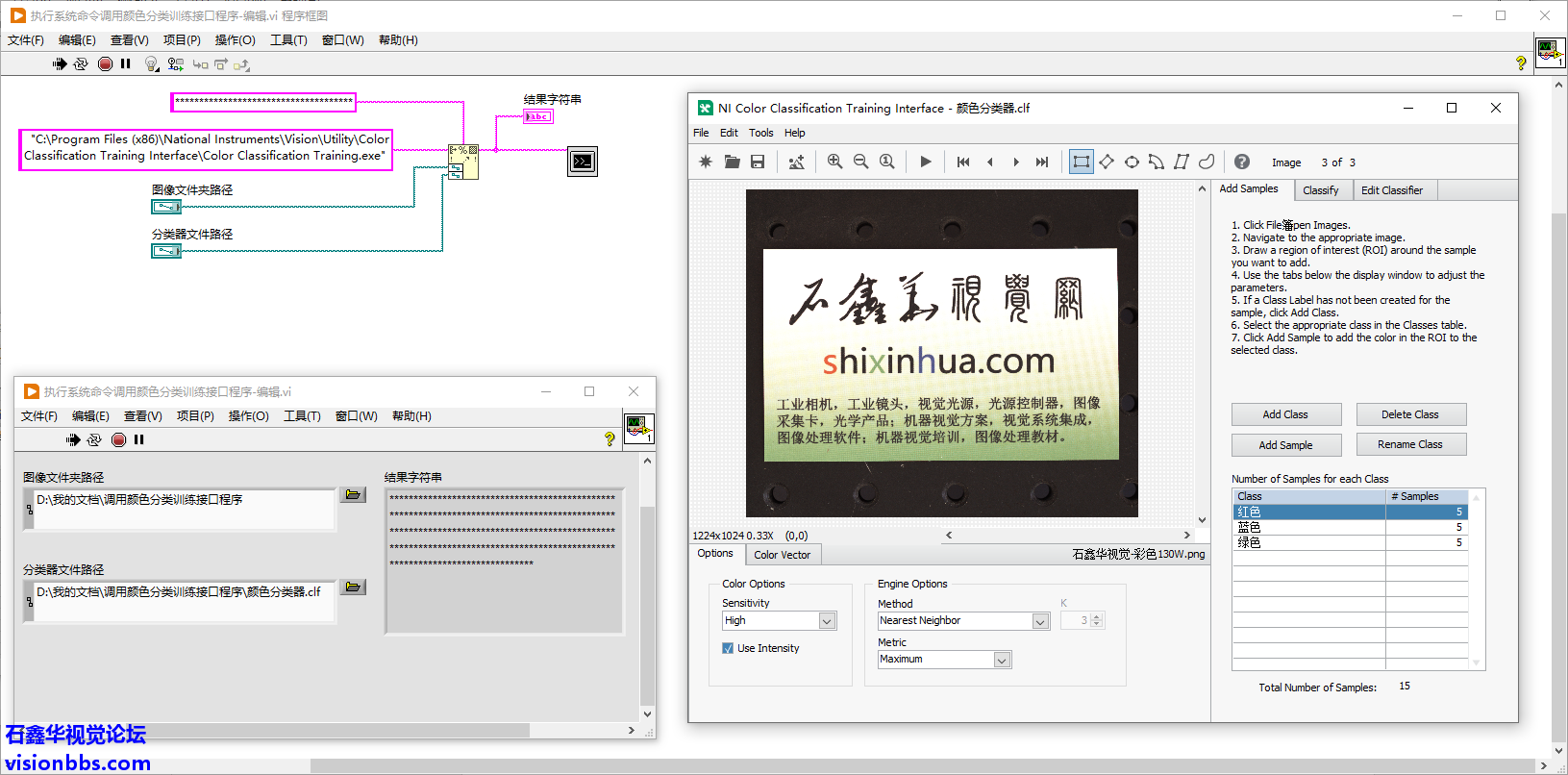This screenshot has height=775, width=1568.
Task: Select the Polygon ROI tool
Action: (x=1182, y=162)
